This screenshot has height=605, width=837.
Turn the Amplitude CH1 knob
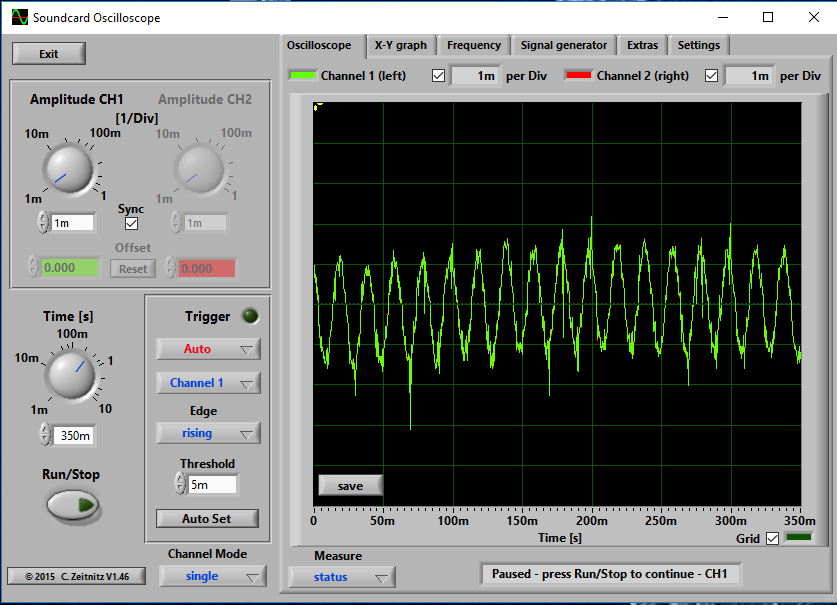(68, 170)
